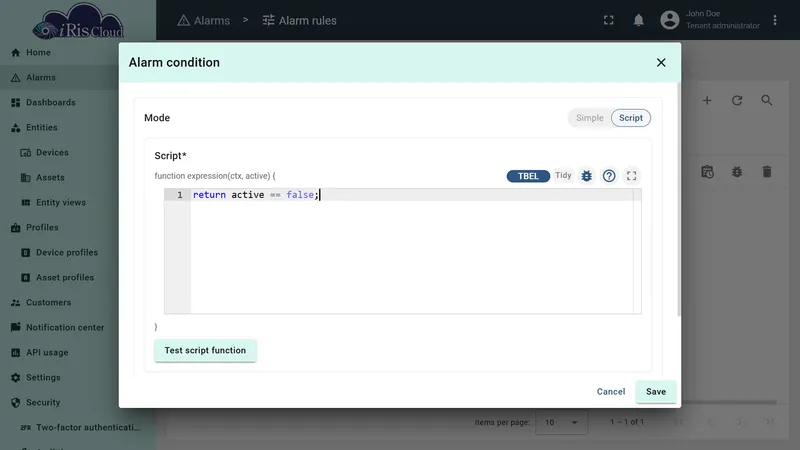Viewport: 800px width, 450px height.
Task: Click 'return' keyword in script code
Action: tap(209, 195)
